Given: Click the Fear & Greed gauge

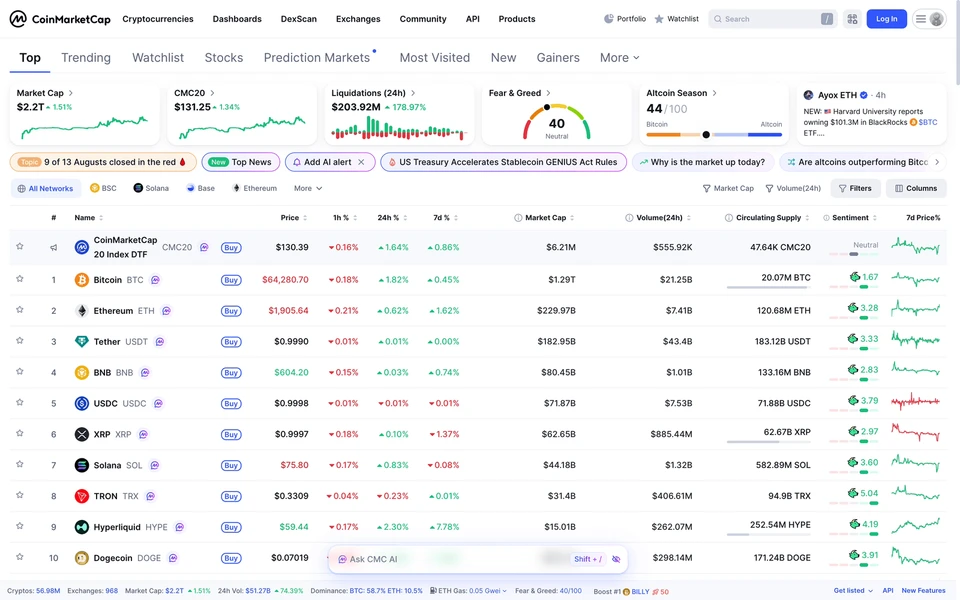Looking at the screenshot, I should [557, 121].
